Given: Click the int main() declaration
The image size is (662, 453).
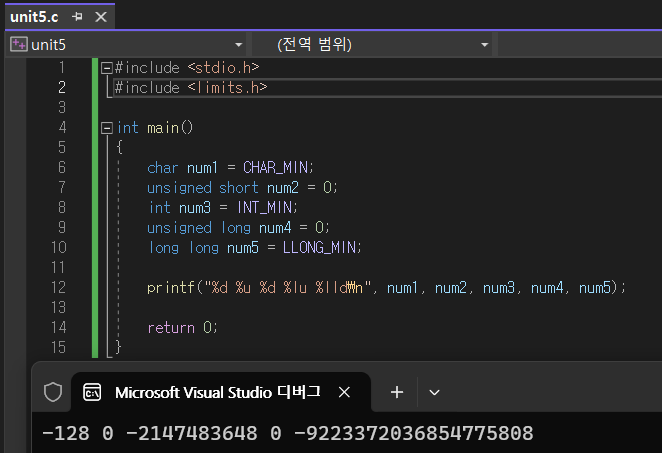Looking at the screenshot, I should tap(155, 127).
